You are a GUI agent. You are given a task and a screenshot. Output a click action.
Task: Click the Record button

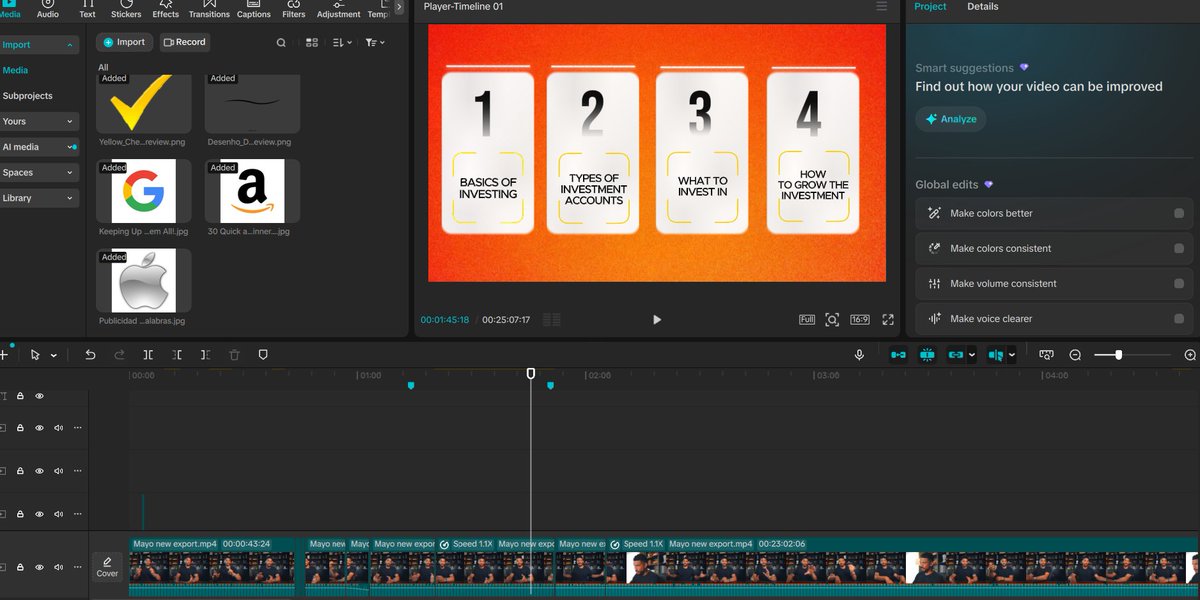pos(184,42)
